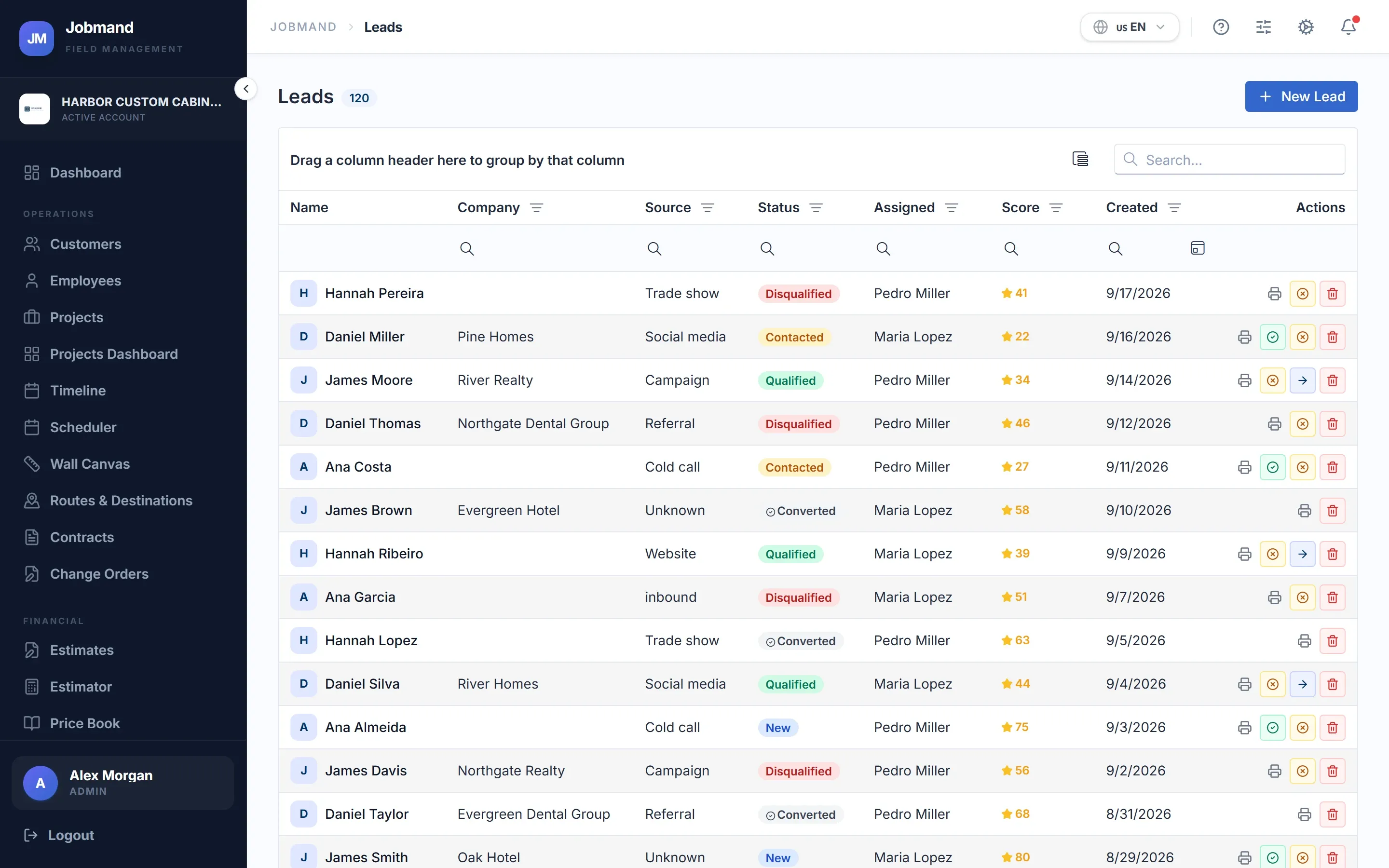
Task: Disqualify Ana Garcia with orange X icon
Action: tap(1302, 597)
